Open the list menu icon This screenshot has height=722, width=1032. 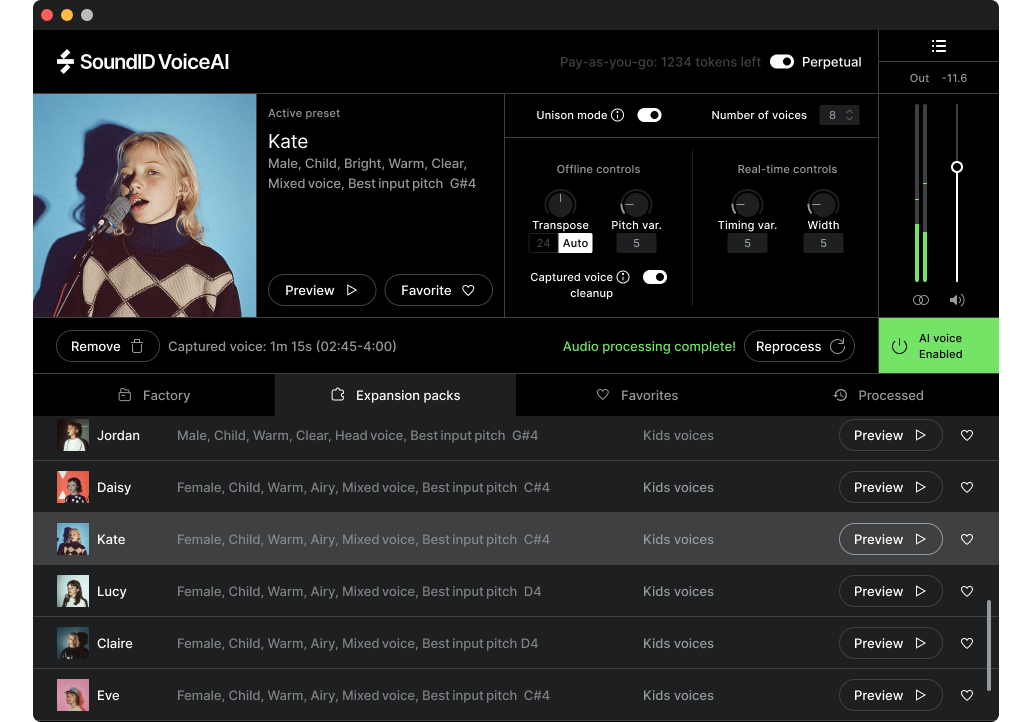[x=939, y=45]
